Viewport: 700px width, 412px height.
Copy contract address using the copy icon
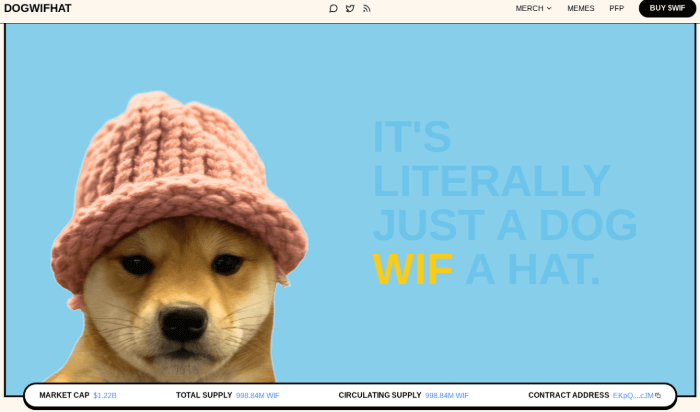[x=658, y=395]
